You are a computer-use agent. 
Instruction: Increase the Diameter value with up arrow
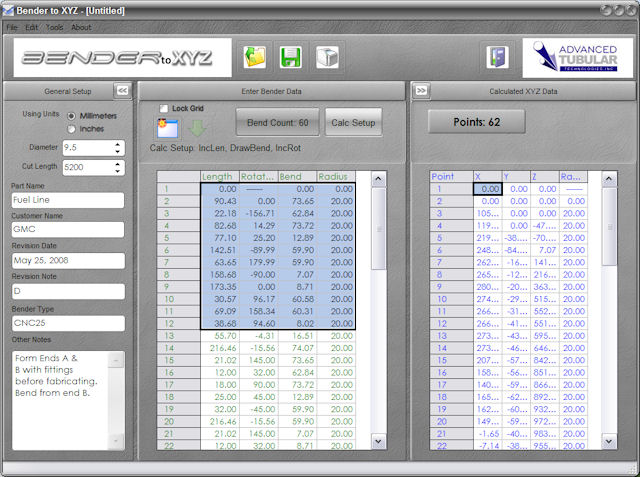[x=118, y=143]
